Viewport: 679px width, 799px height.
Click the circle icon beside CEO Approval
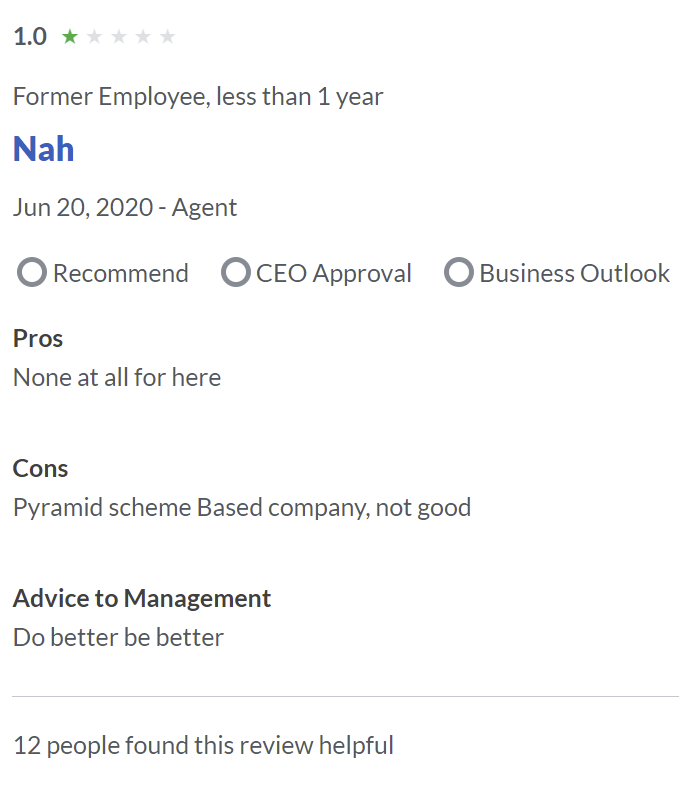coord(235,273)
